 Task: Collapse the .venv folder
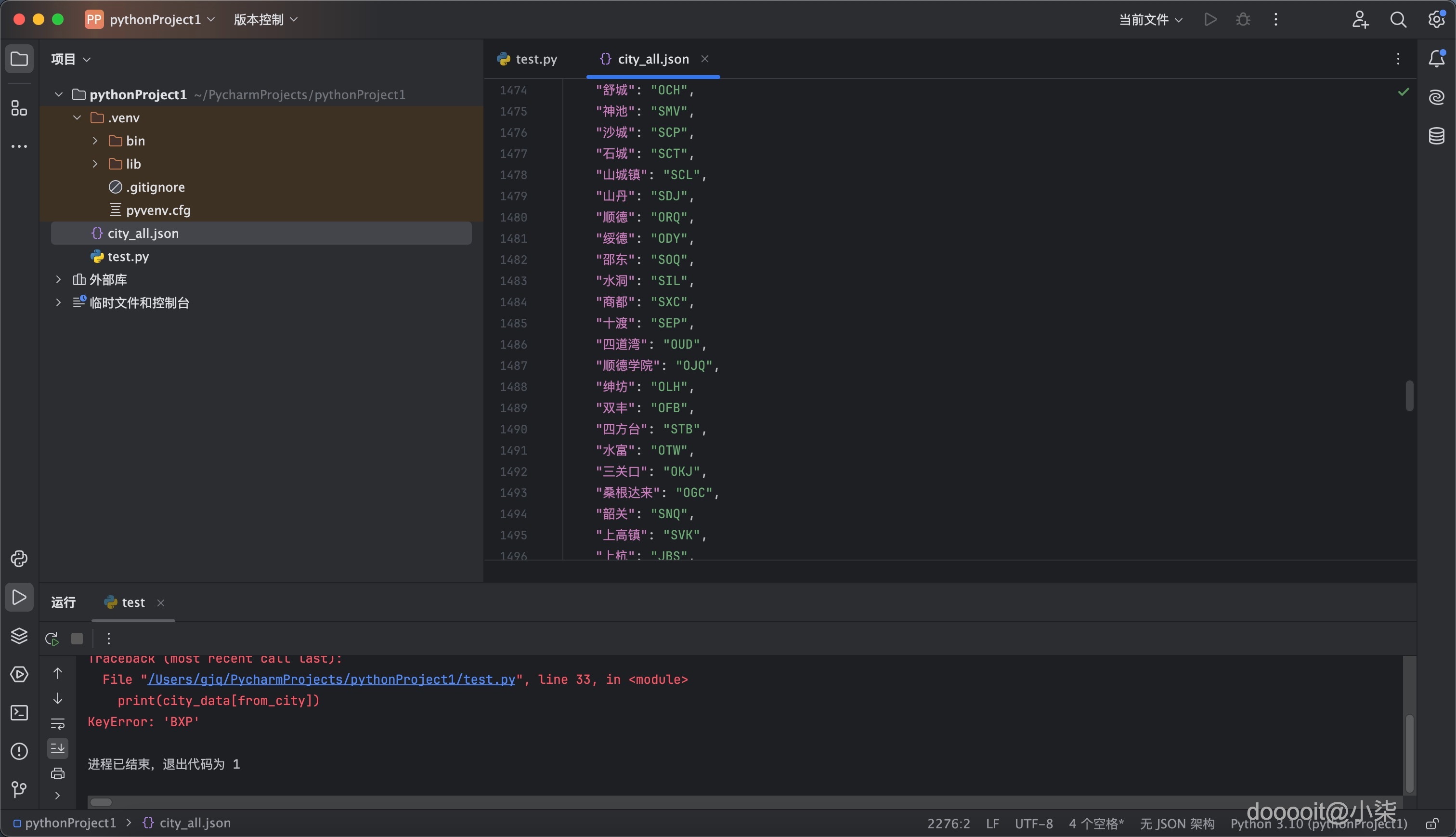tap(77, 118)
